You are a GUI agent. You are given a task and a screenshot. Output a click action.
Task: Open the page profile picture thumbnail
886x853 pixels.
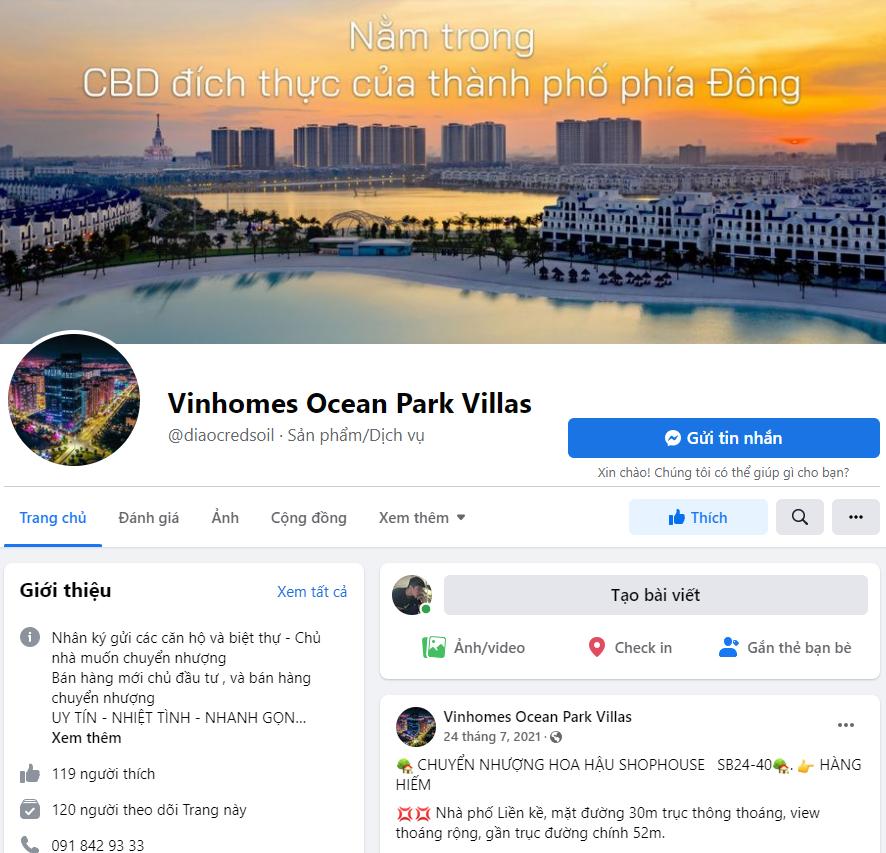[x=73, y=400]
